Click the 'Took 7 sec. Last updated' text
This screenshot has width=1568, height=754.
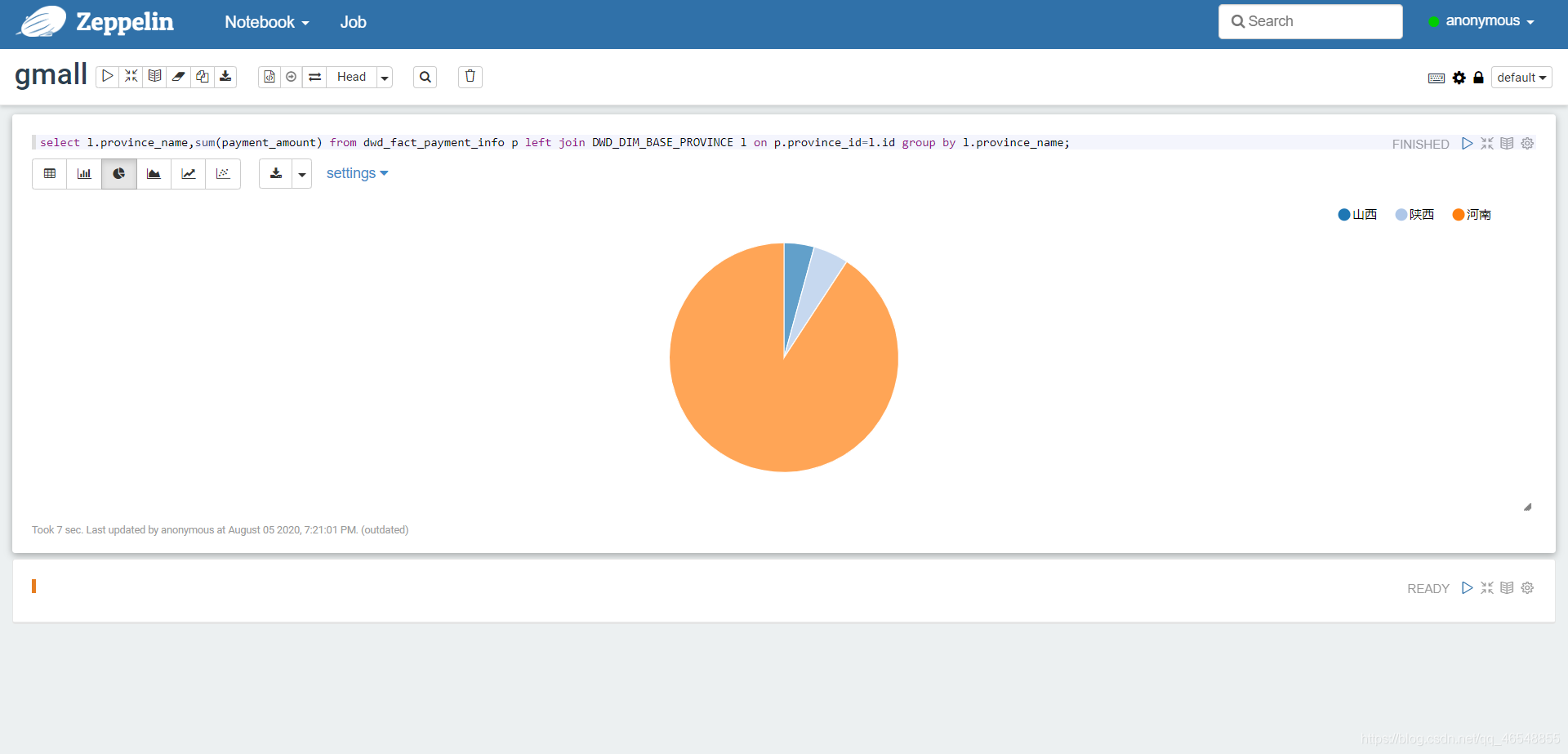coord(220,530)
